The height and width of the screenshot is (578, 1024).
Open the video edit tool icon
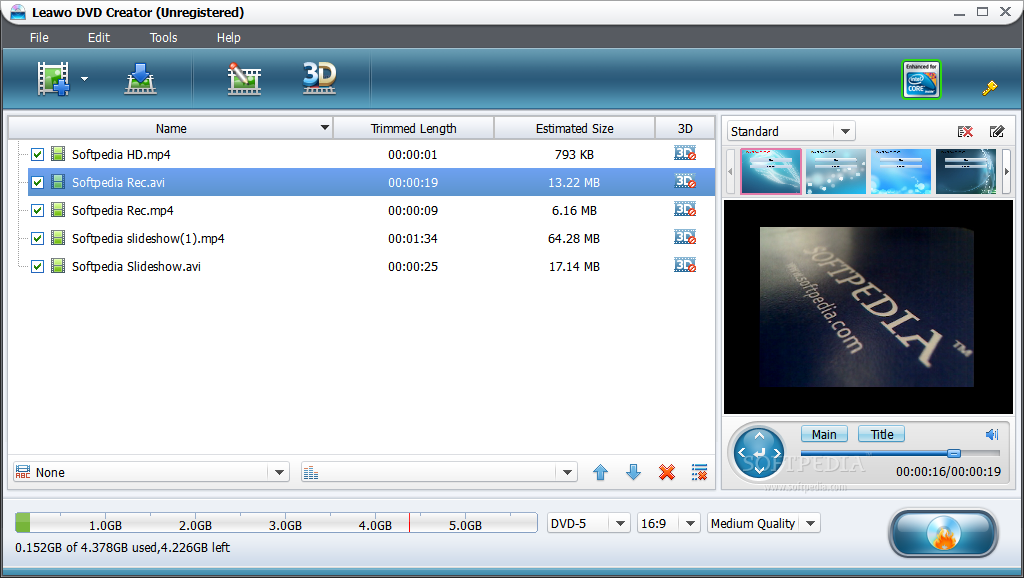(244, 79)
